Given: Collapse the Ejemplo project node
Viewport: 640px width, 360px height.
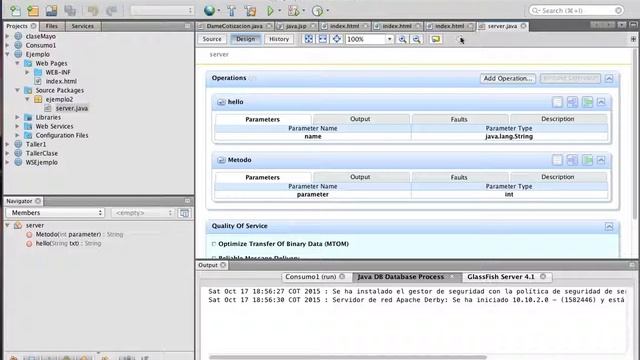Looking at the screenshot, I should (8, 54).
